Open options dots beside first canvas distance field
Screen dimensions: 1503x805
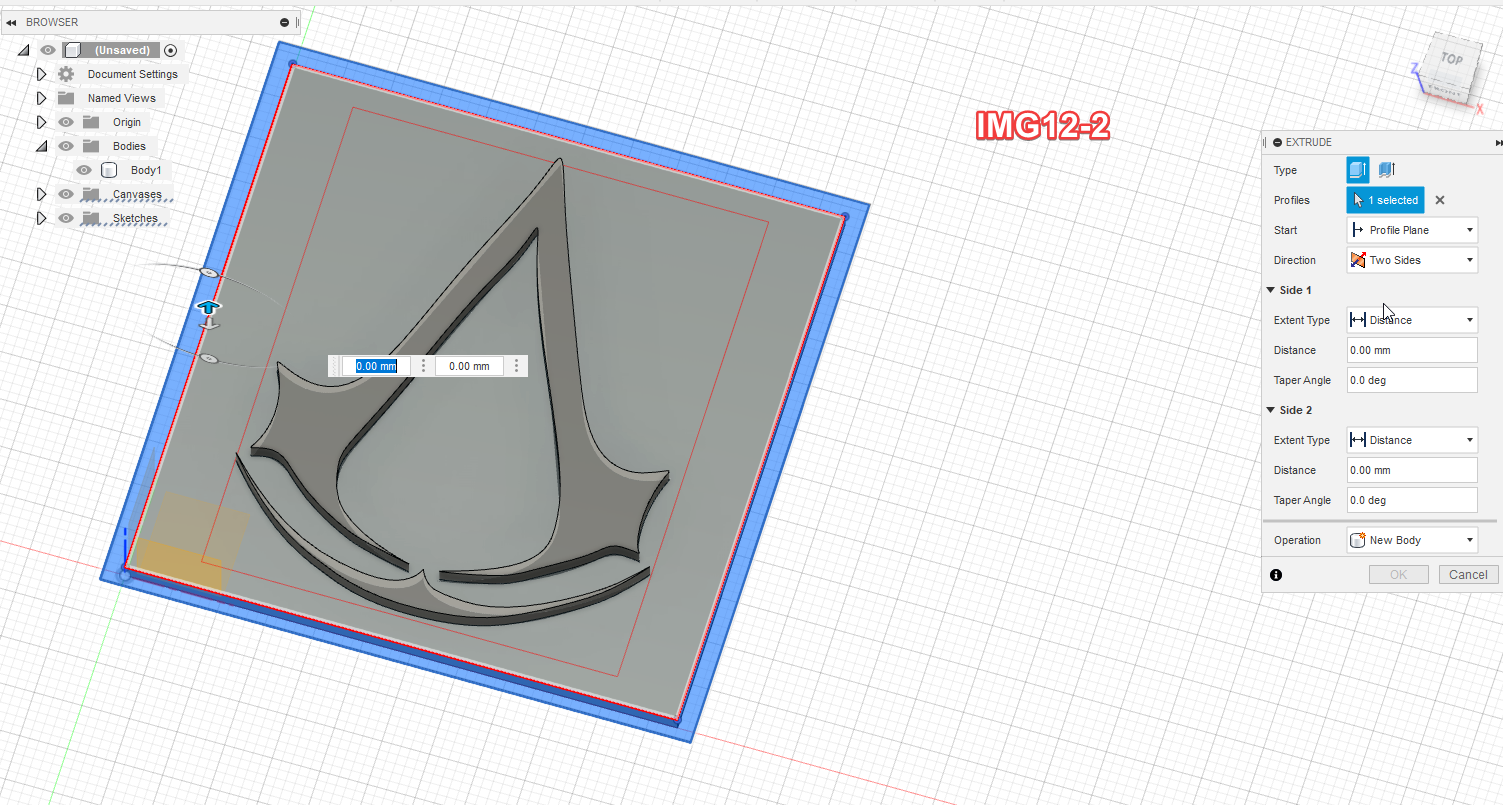[x=423, y=366]
